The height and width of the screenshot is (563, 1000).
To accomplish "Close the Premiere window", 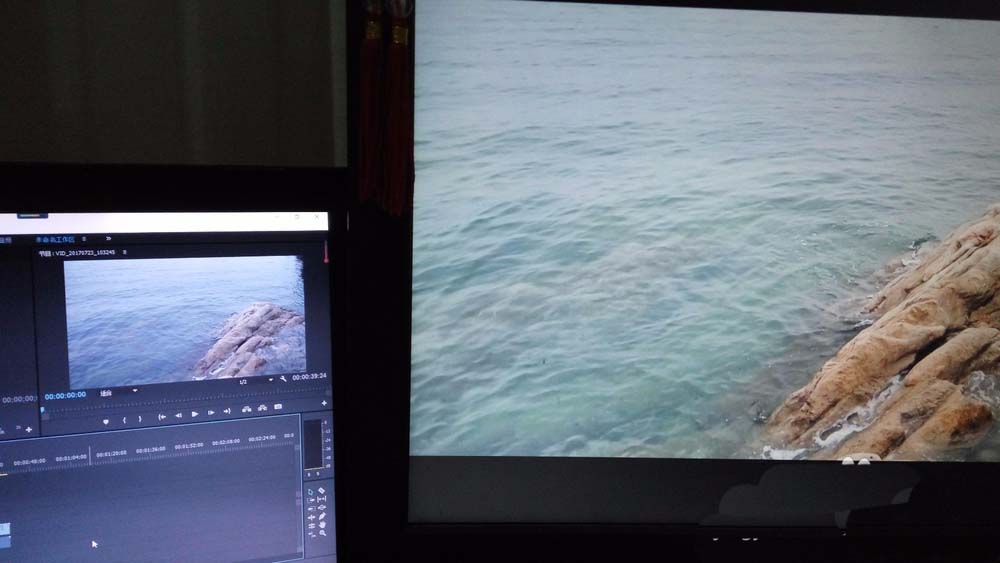I will 316,217.
